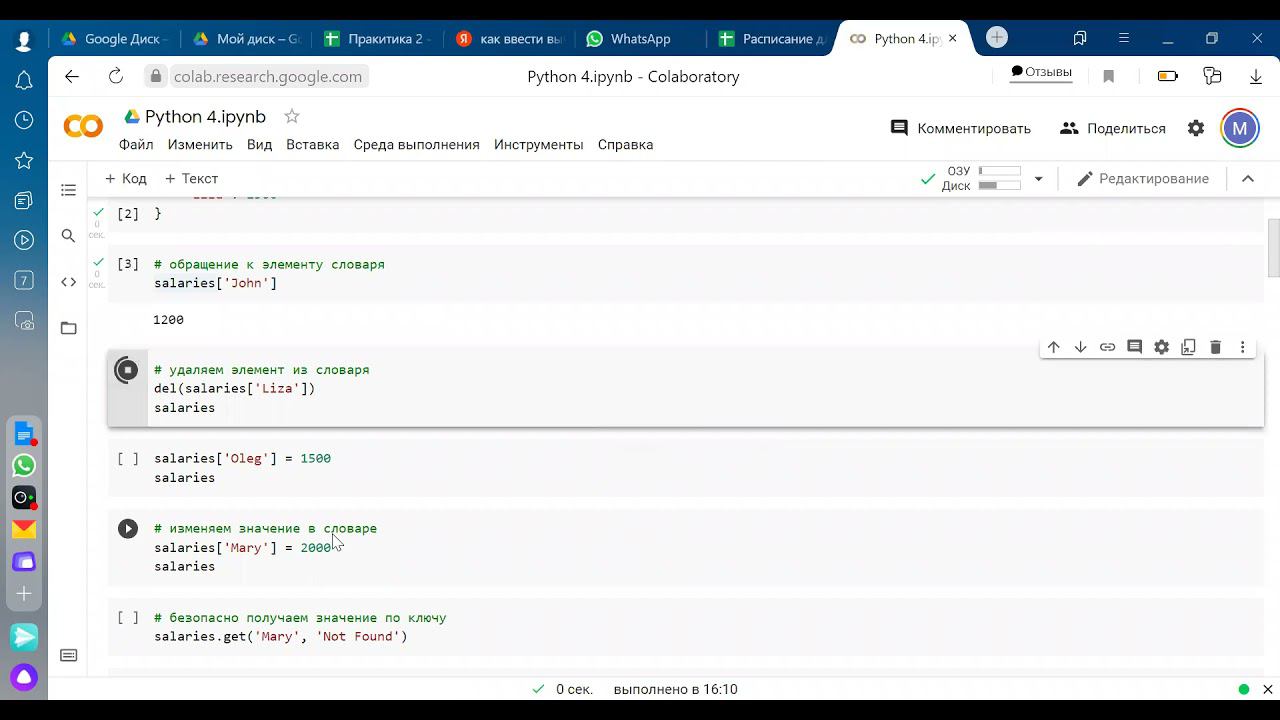The height and width of the screenshot is (720, 1280).
Task: Open the Отзывы feedback button
Action: point(1041,72)
